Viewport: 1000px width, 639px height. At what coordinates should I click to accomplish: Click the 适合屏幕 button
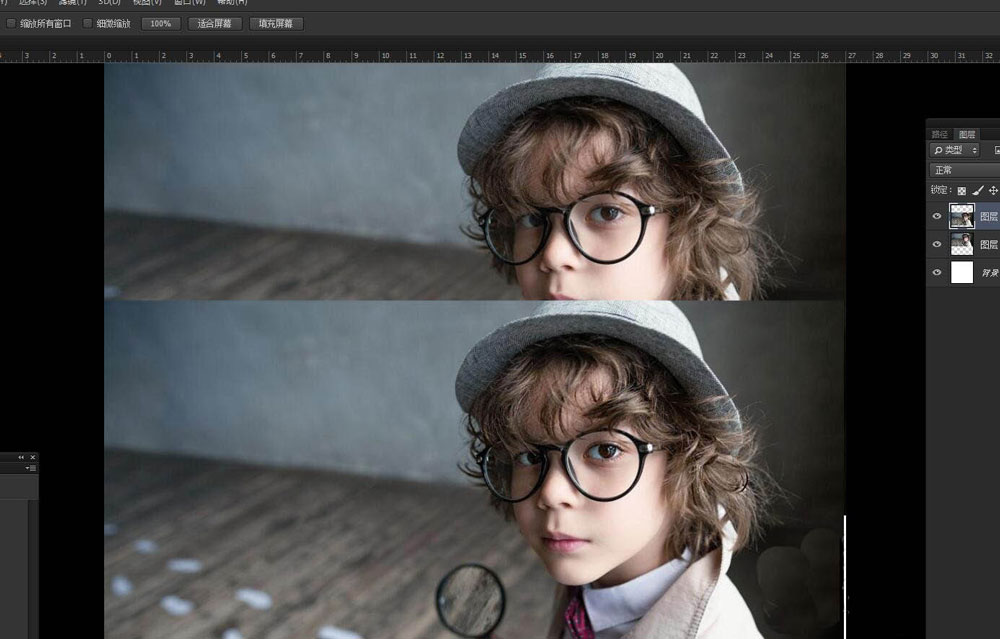click(214, 24)
